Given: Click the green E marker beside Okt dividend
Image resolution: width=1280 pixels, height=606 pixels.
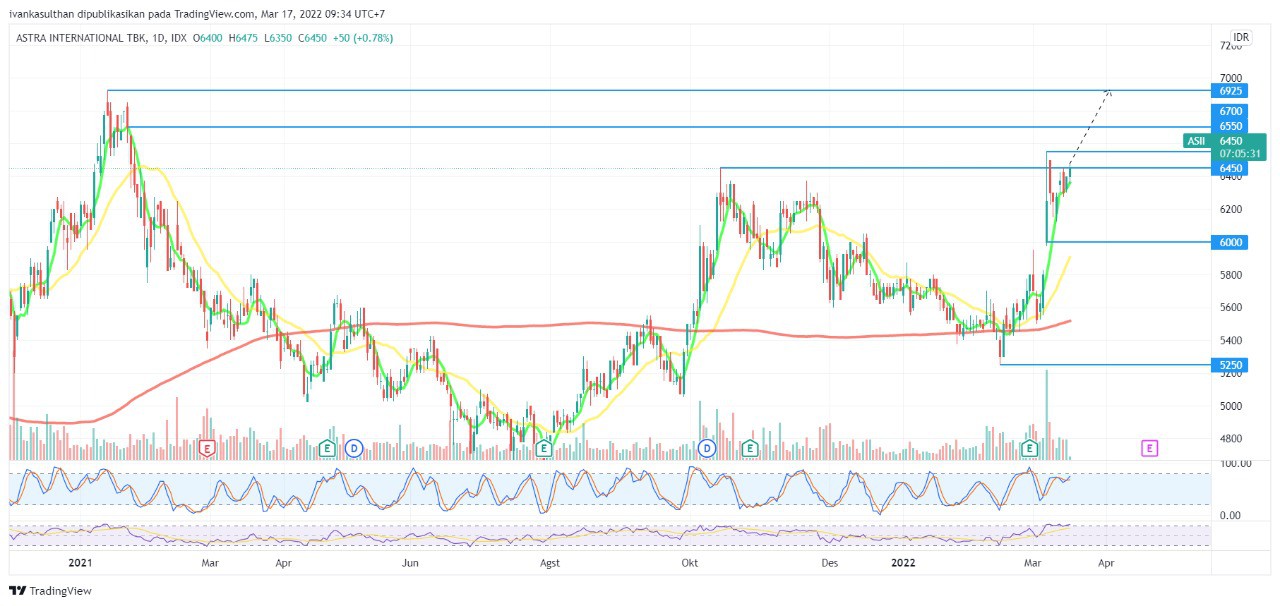Looking at the screenshot, I should 751,448.
